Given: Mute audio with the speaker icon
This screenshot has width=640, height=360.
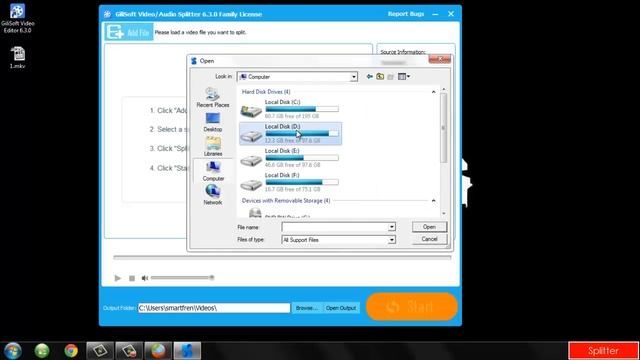Looking at the screenshot, I should tap(144, 278).
